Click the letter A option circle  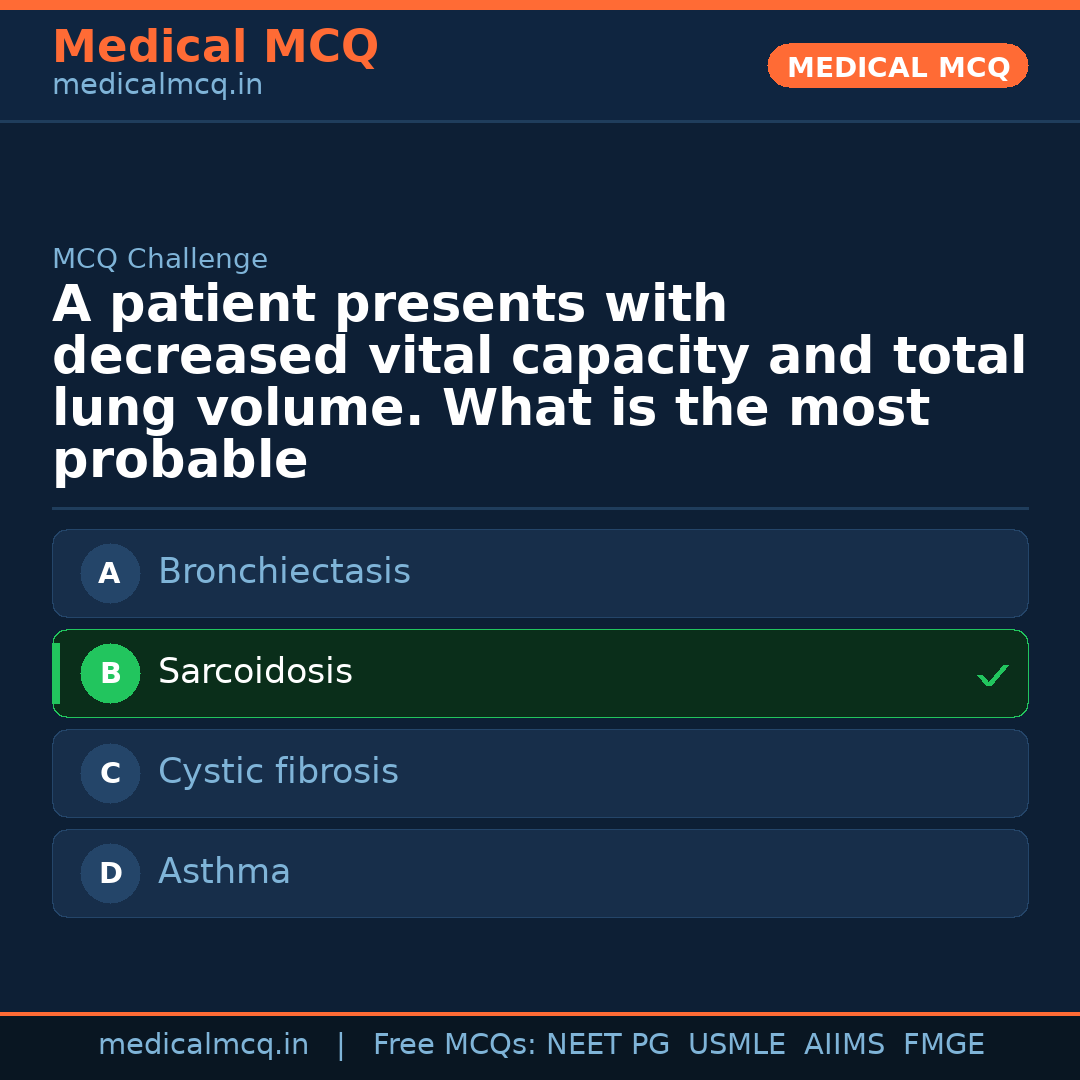point(110,574)
